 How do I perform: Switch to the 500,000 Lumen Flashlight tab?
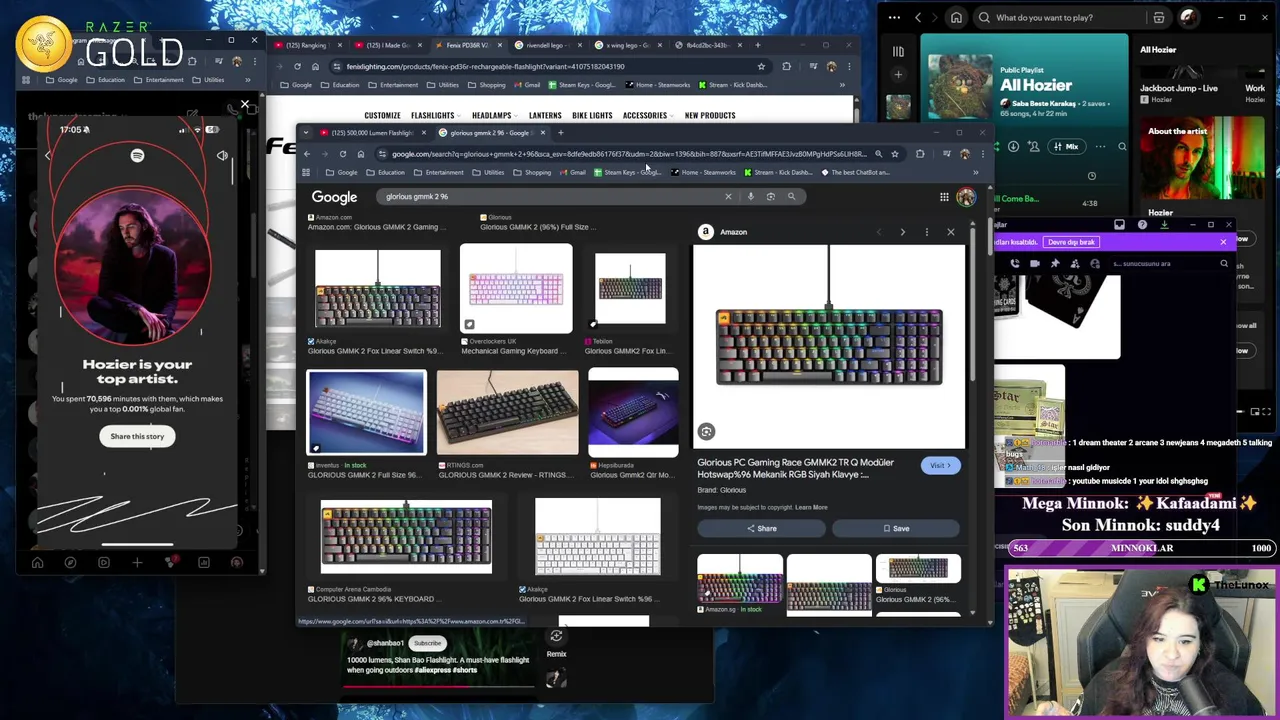pos(370,132)
